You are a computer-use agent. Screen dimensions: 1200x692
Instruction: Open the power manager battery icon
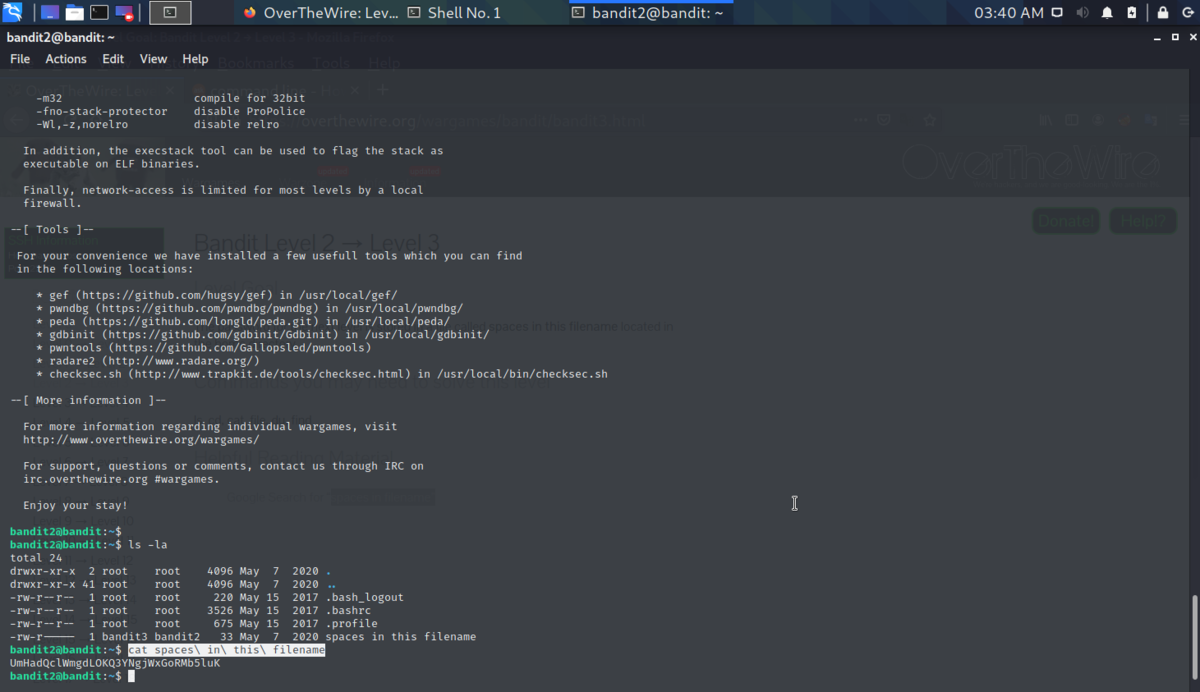pos(1131,13)
